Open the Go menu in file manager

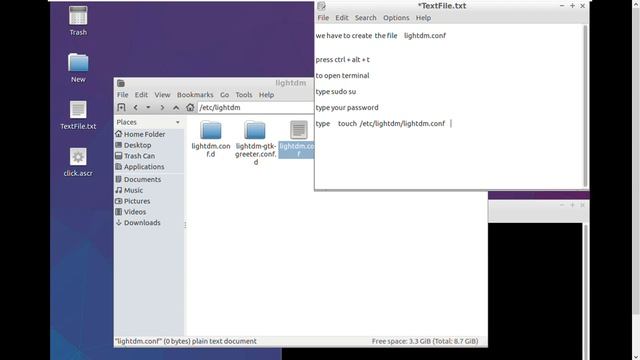(224, 95)
